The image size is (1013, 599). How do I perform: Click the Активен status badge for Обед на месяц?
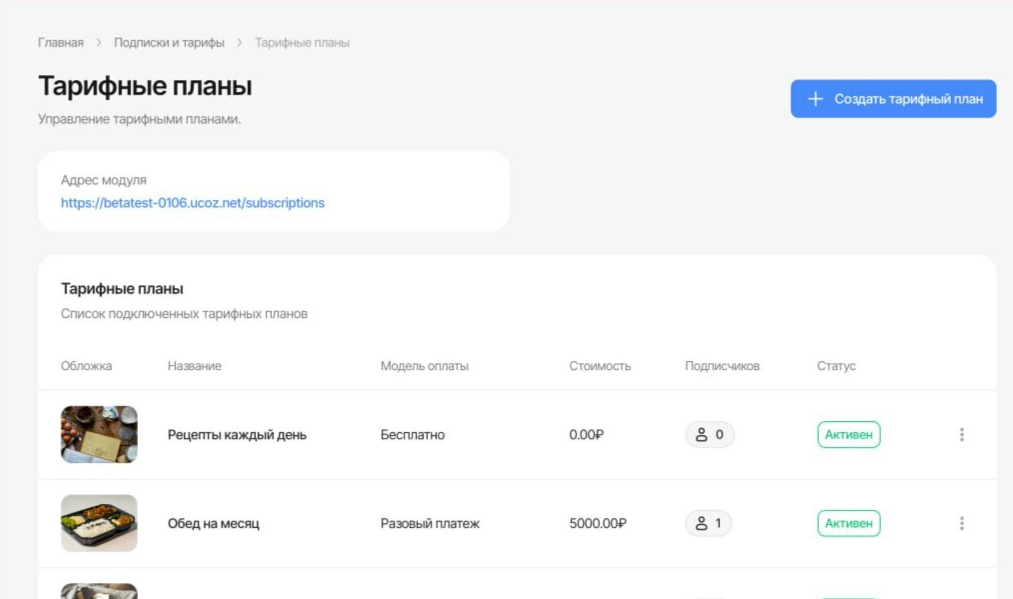(848, 523)
